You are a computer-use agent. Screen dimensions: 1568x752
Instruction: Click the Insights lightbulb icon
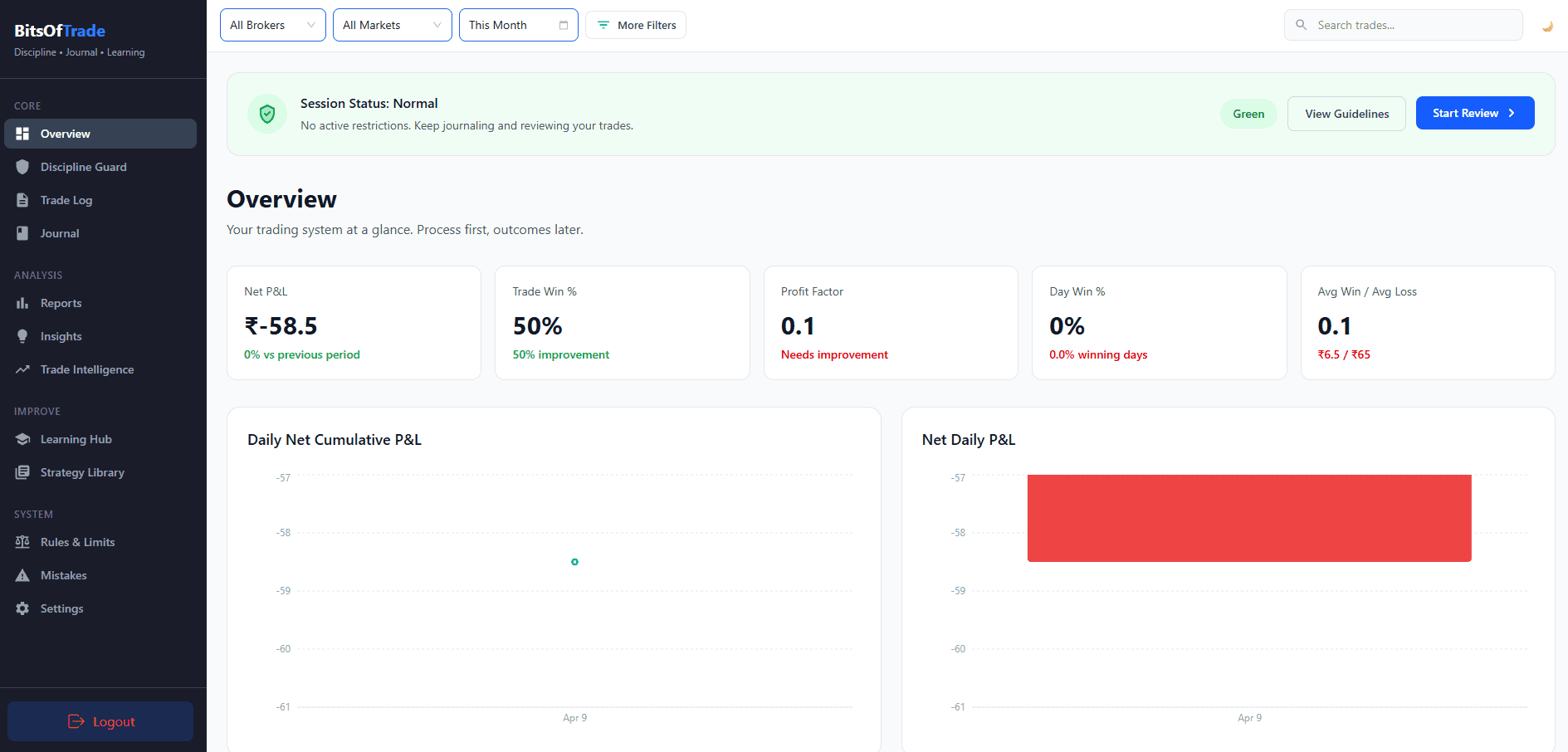point(22,336)
